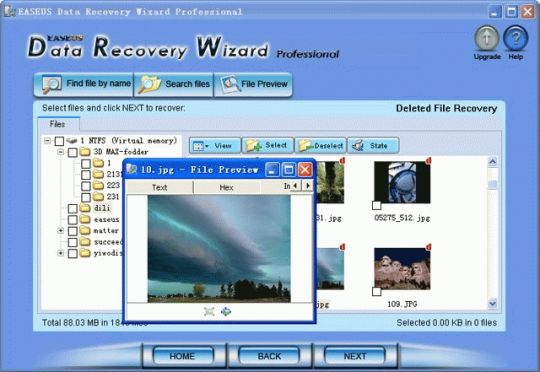Check the matter folder checkbox

click(x=72, y=231)
